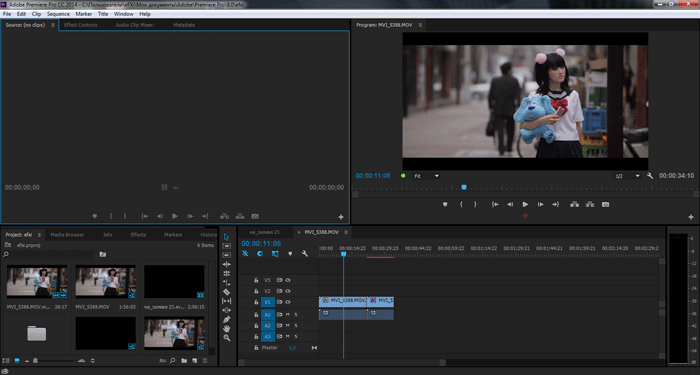Click Export Frame camera in Program monitor
The width and height of the screenshot is (700, 375).
pos(605,204)
